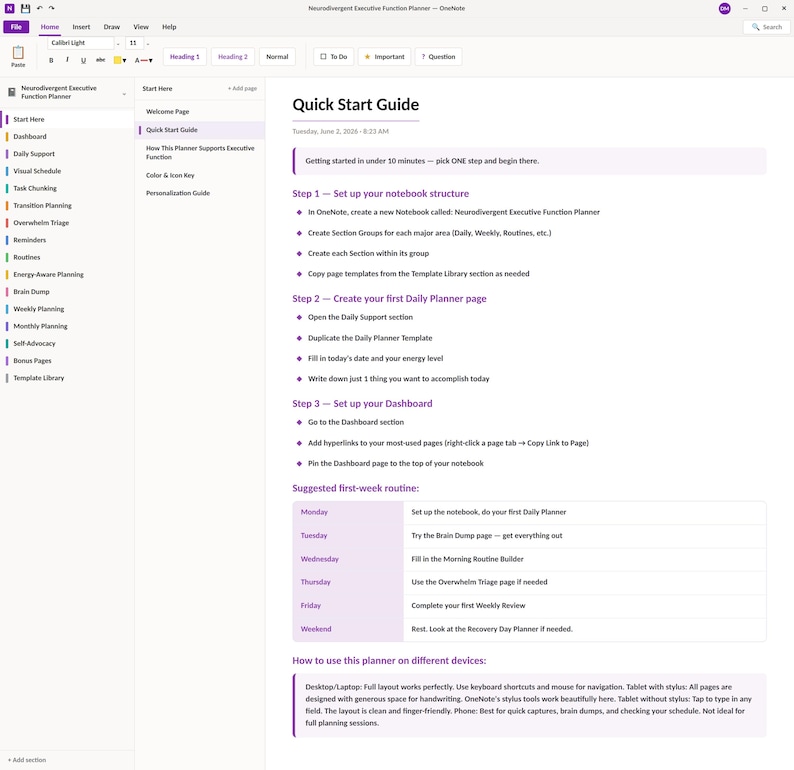The height and width of the screenshot is (770, 794).
Task: Redo the last action
Action: [x=52, y=8]
